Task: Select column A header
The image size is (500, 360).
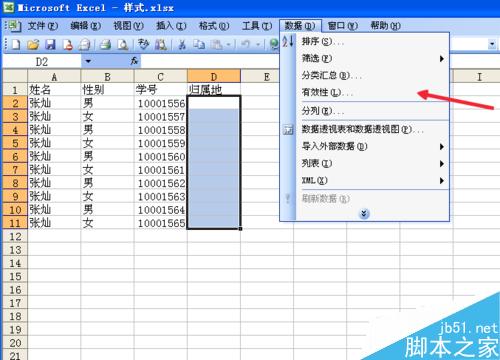Action: click(x=54, y=77)
